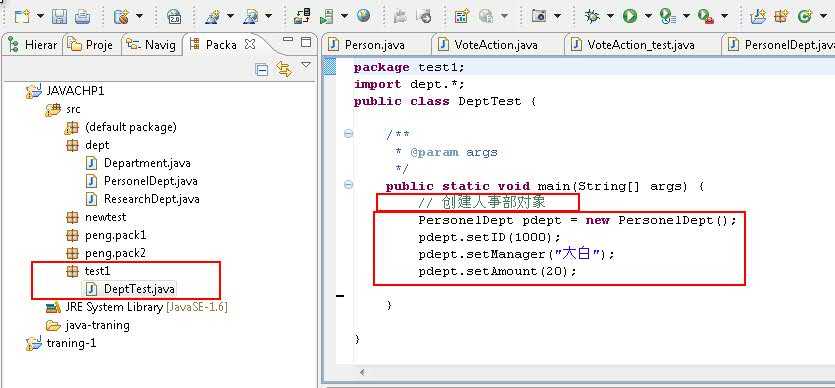Open the Debug dropdown arrow
The image size is (835, 388).
point(610,16)
